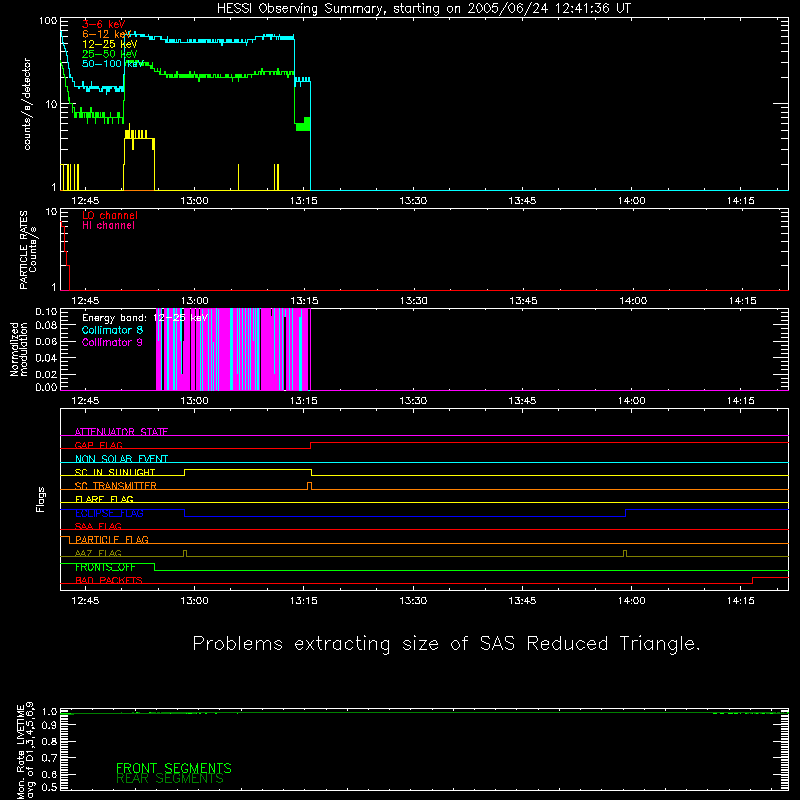Click the '100' y-axis value on the count-rate plot
This screenshot has width=800, height=800.
click(x=47, y=21)
